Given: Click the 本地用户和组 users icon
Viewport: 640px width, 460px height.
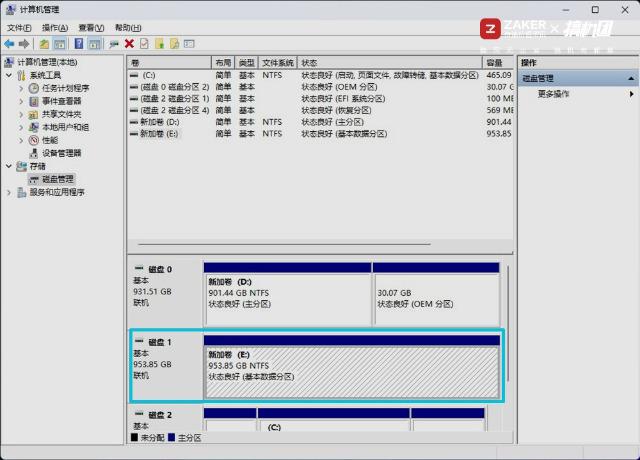Looking at the screenshot, I should (34, 127).
